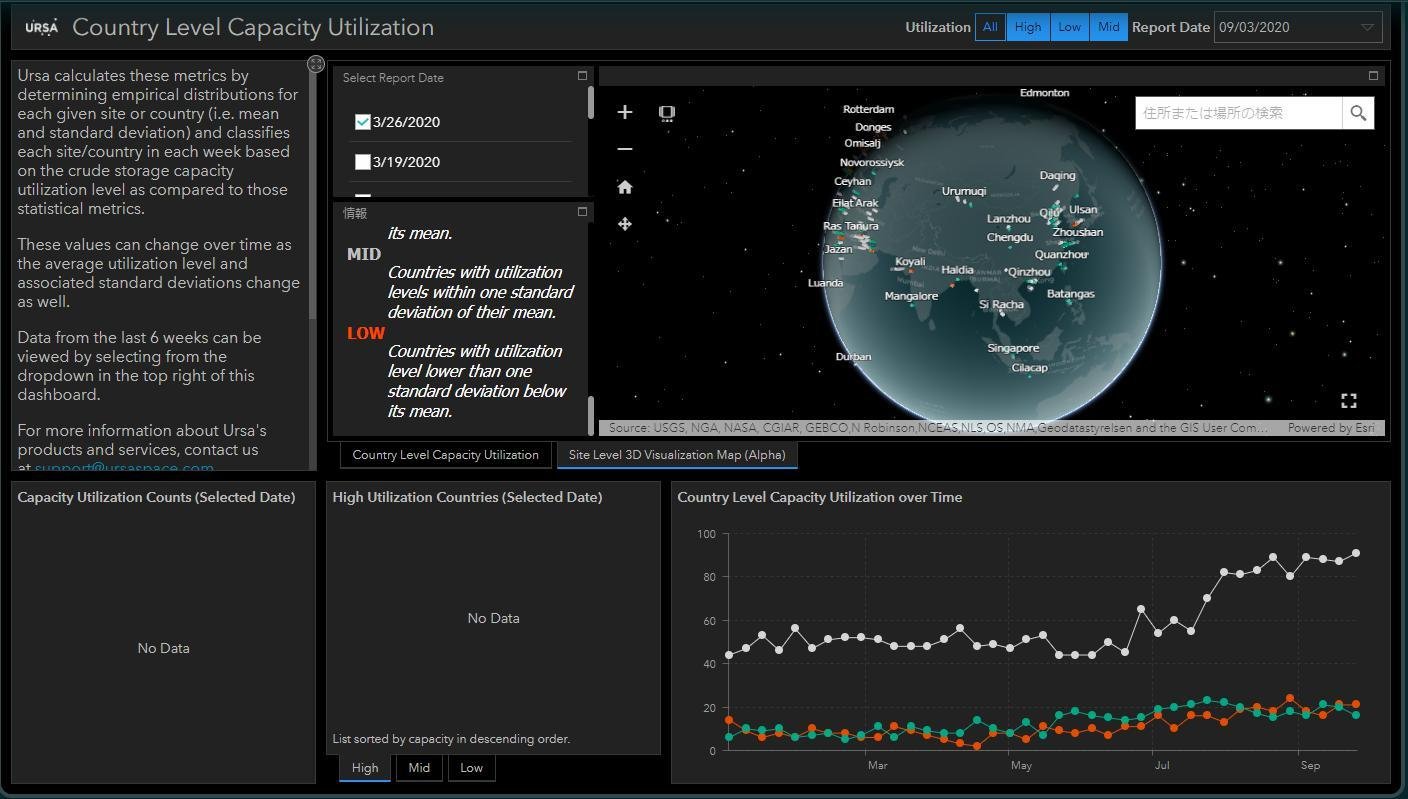Click the Mangalore label on globe

coord(911,296)
